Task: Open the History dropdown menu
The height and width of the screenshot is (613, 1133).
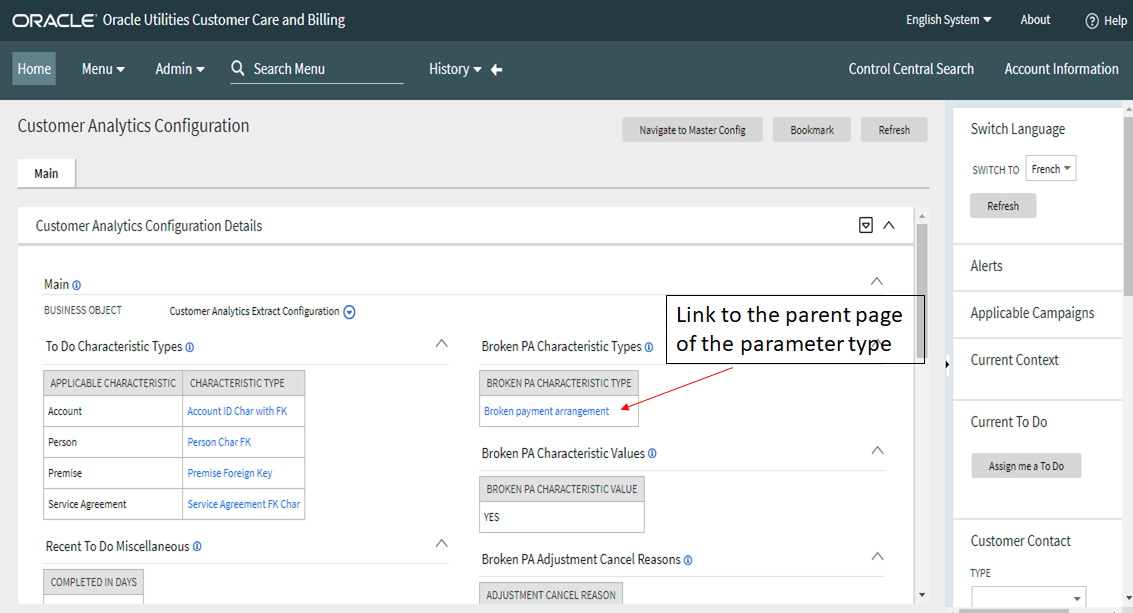Action: tap(455, 68)
